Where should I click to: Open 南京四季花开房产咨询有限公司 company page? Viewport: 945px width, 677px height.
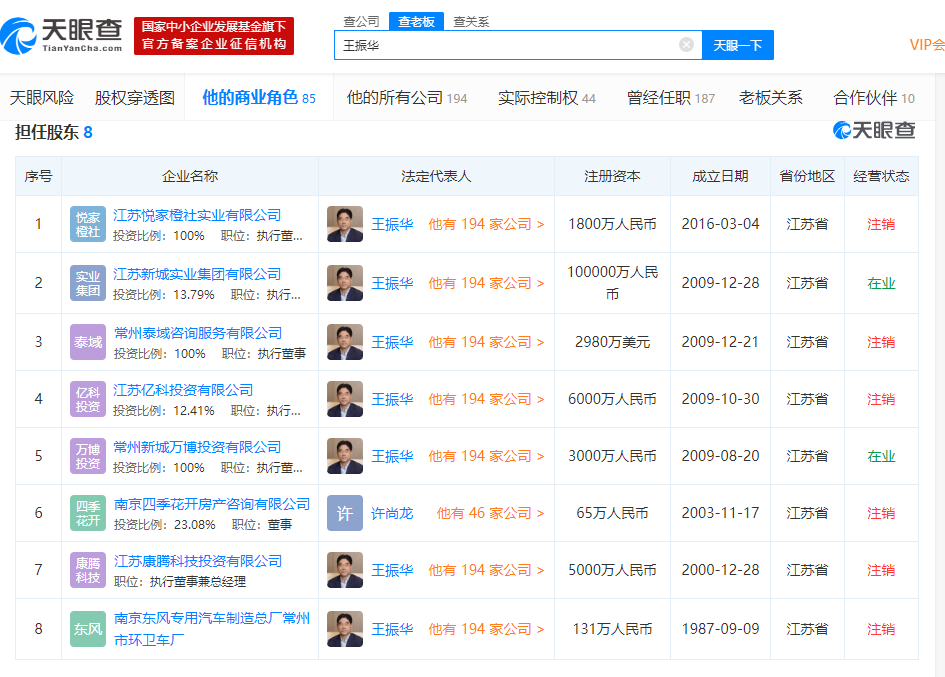[x=212, y=504]
